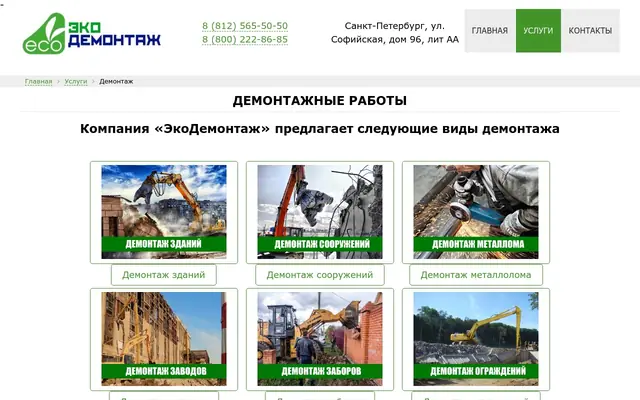The width and height of the screenshot is (640, 400).
Task: Open the Демонтаж ограждений image card
Action: click(x=476, y=339)
